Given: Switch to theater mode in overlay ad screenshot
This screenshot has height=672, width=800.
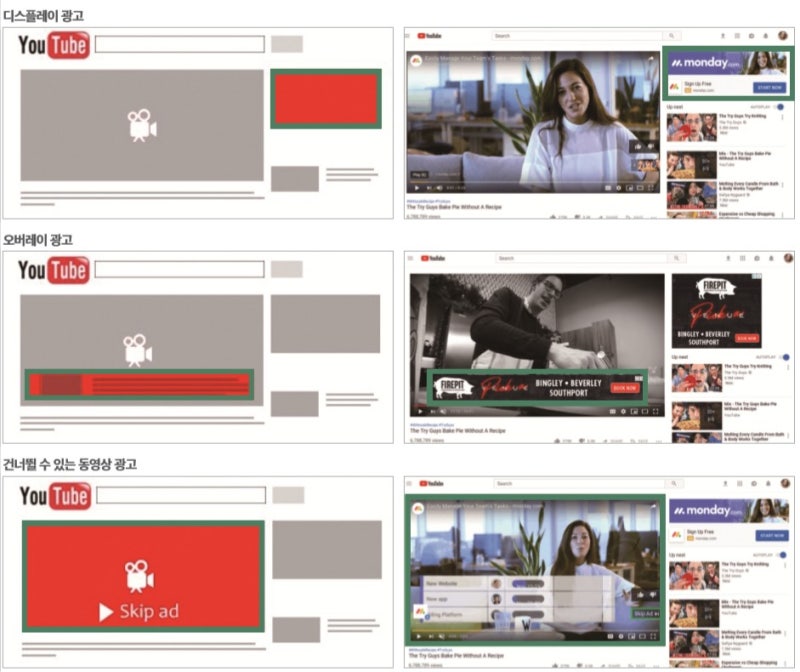Looking at the screenshot, I should click(x=645, y=411).
